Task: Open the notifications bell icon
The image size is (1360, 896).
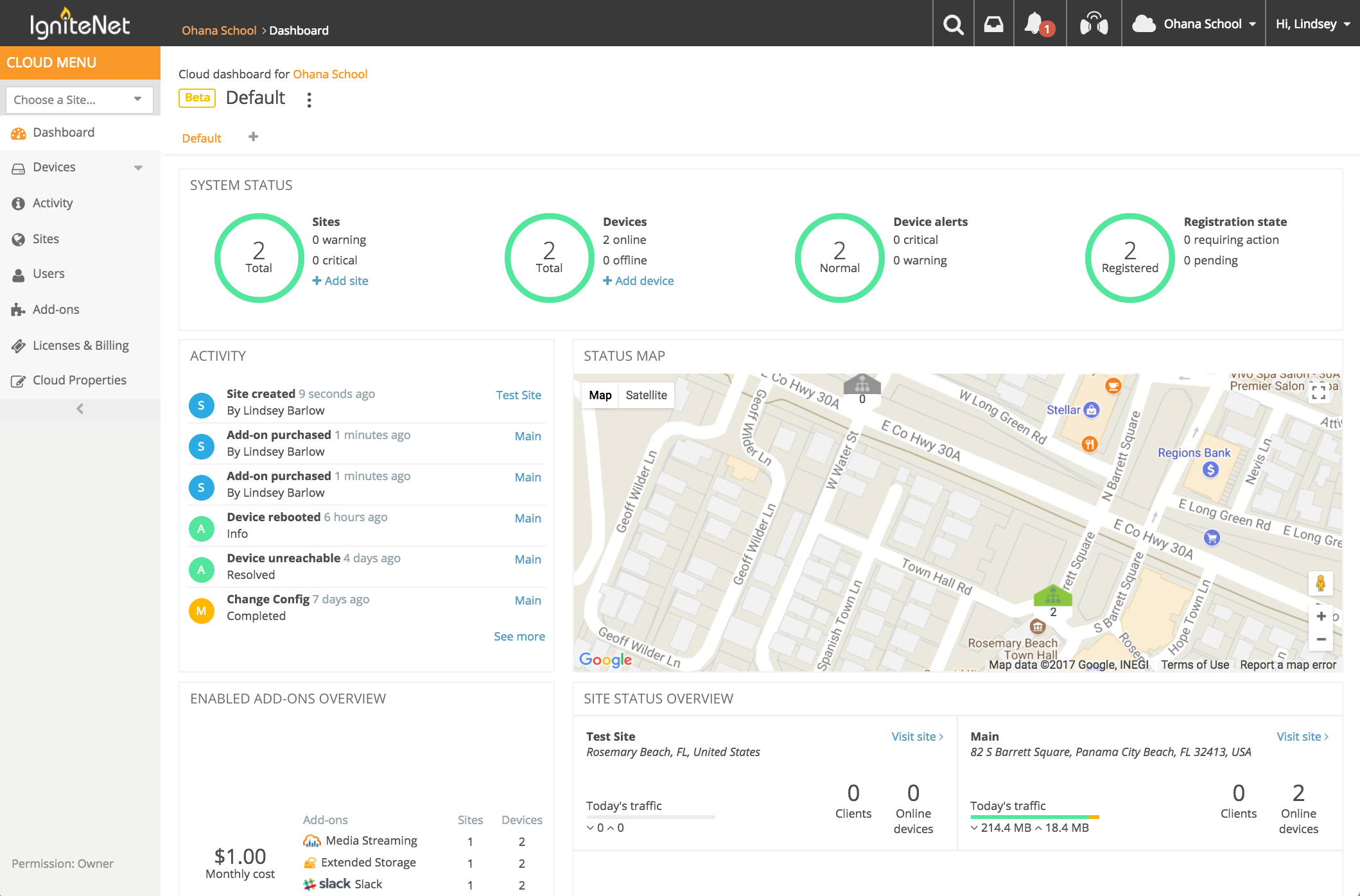Action: point(1035,24)
